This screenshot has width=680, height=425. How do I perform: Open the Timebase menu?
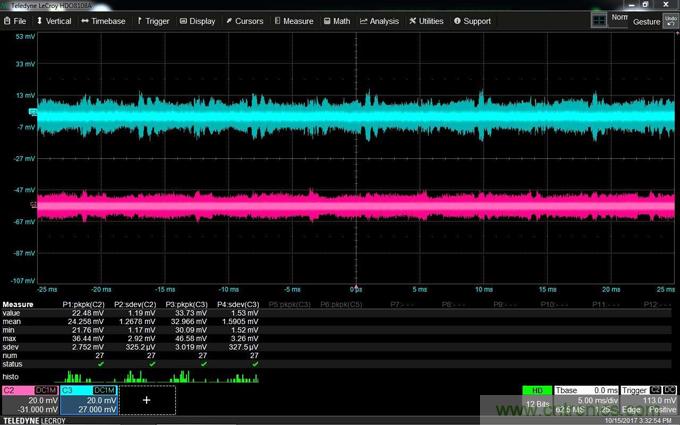(x=102, y=21)
